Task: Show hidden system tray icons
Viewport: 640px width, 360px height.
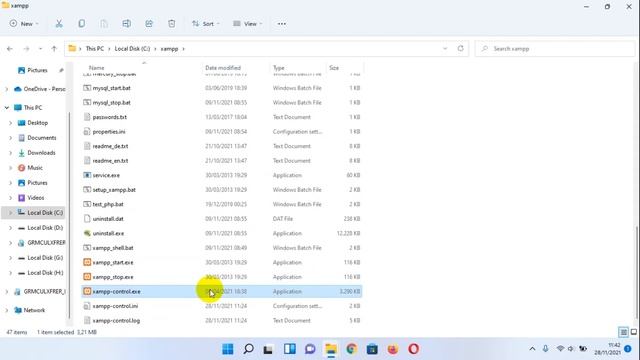Action: (532, 349)
